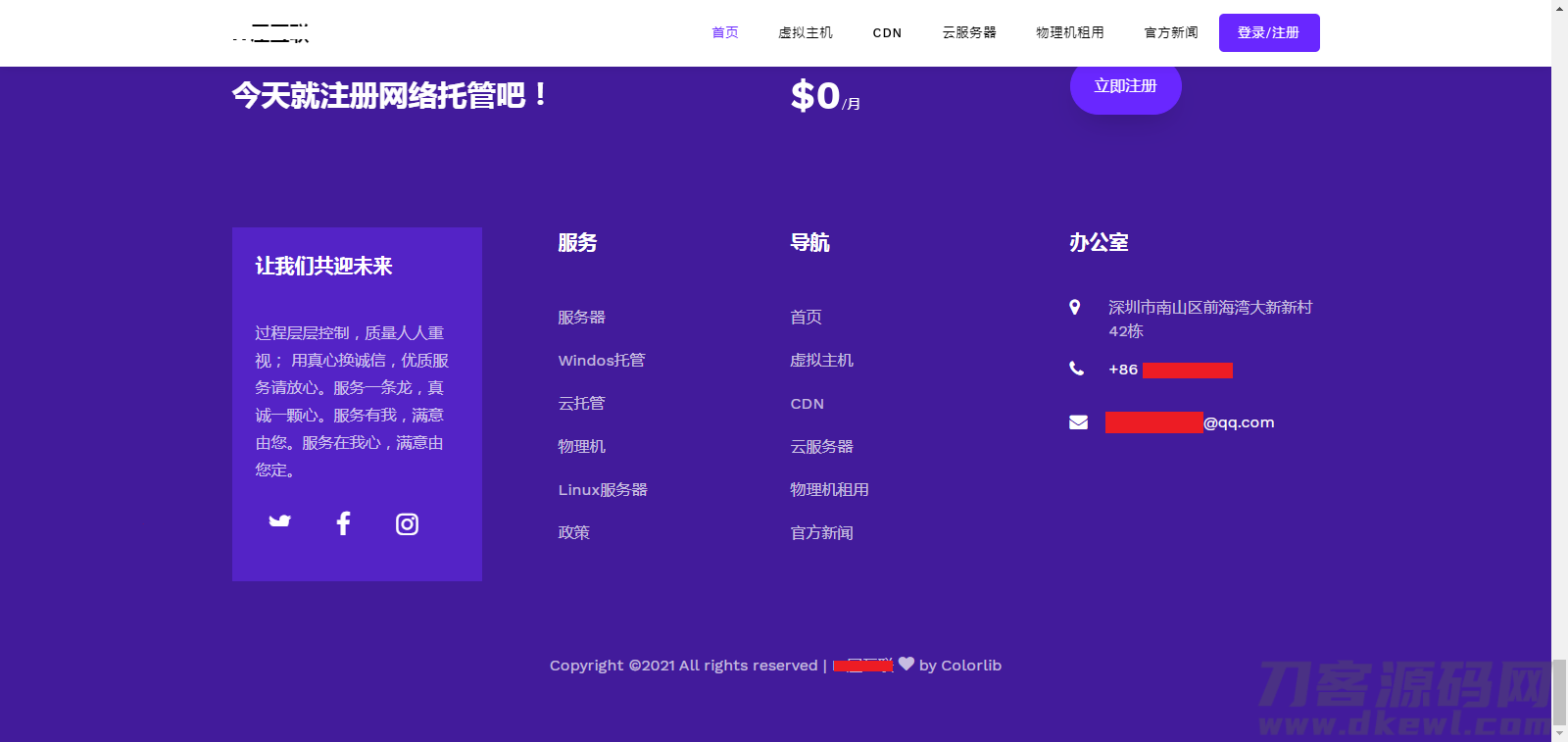Follow the 物理机租用 footer navigation link
This screenshot has width=1568, height=742.
pyautogui.click(x=829, y=490)
